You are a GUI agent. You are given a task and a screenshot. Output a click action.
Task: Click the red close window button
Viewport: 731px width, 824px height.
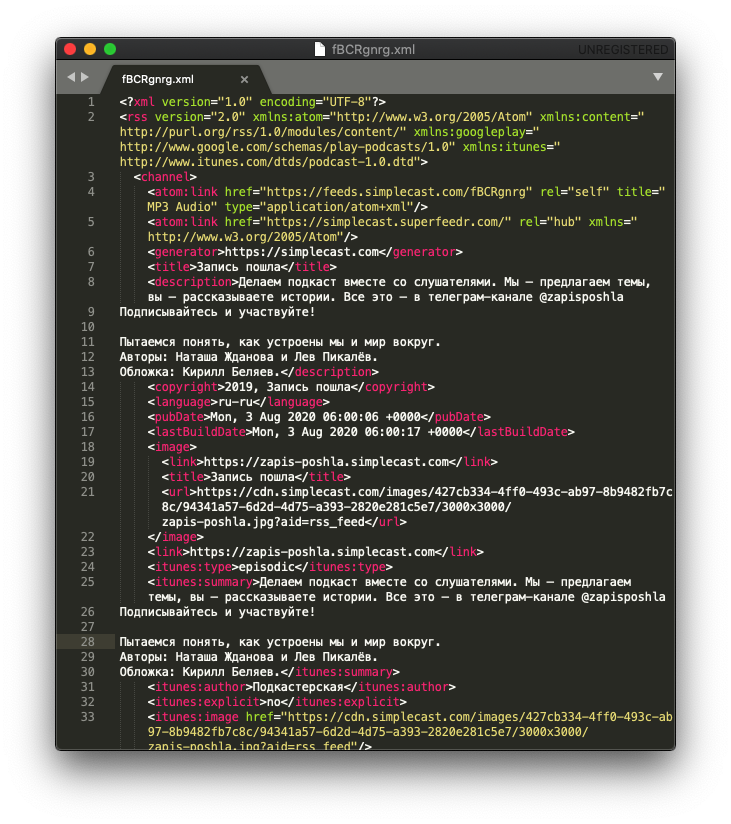(x=70, y=49)
